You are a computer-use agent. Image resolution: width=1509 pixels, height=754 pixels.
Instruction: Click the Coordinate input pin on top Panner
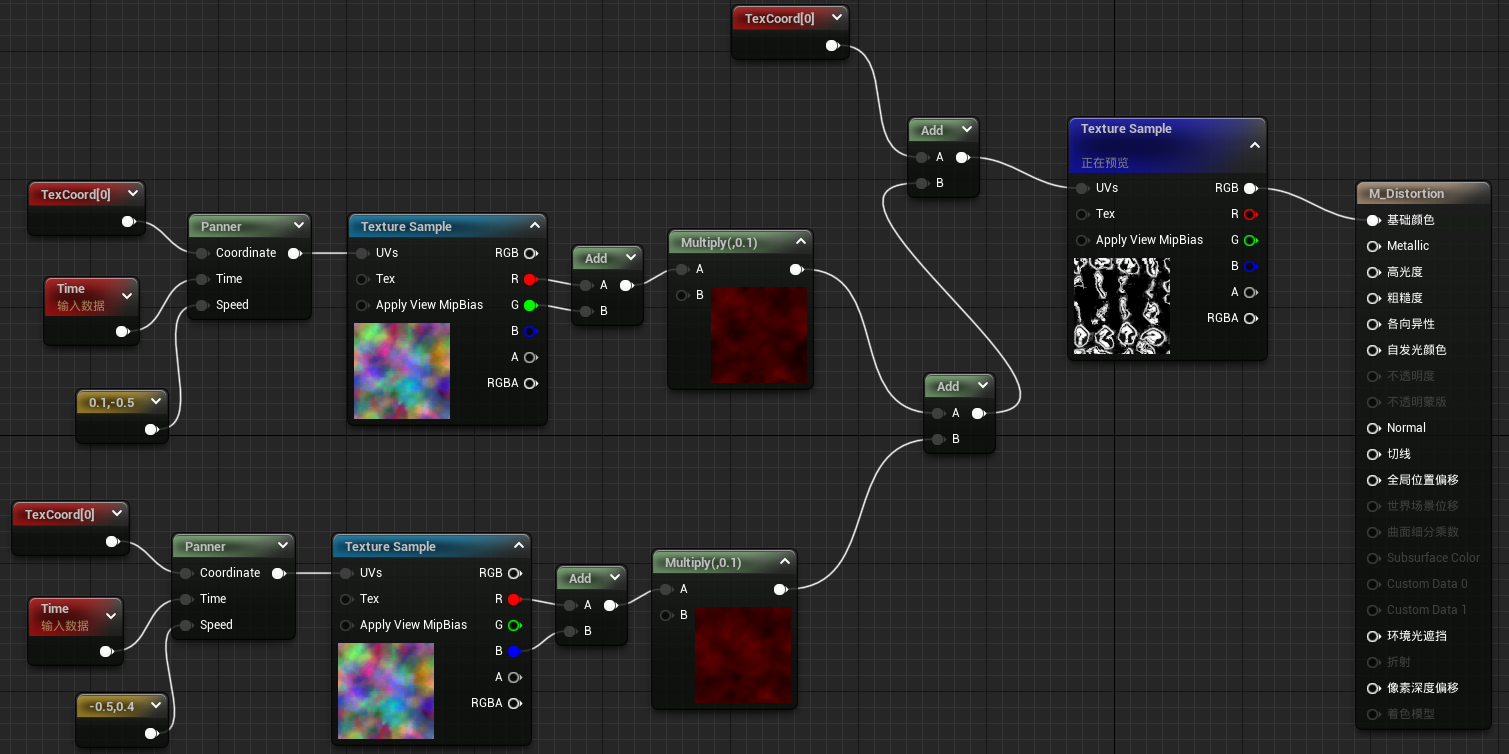tap(201, 253)
